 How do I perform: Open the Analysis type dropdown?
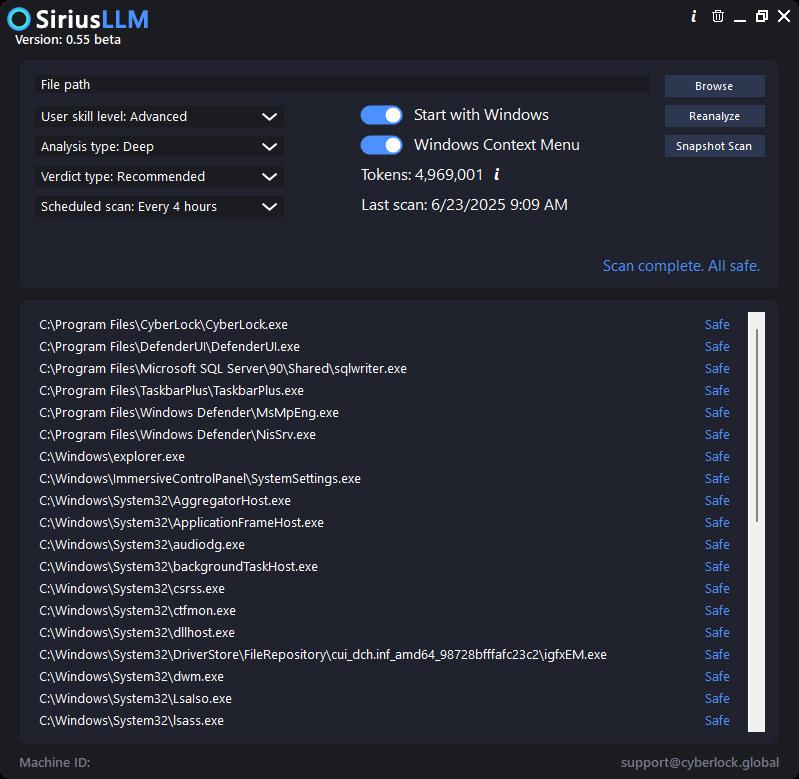[x=159, y=147]
